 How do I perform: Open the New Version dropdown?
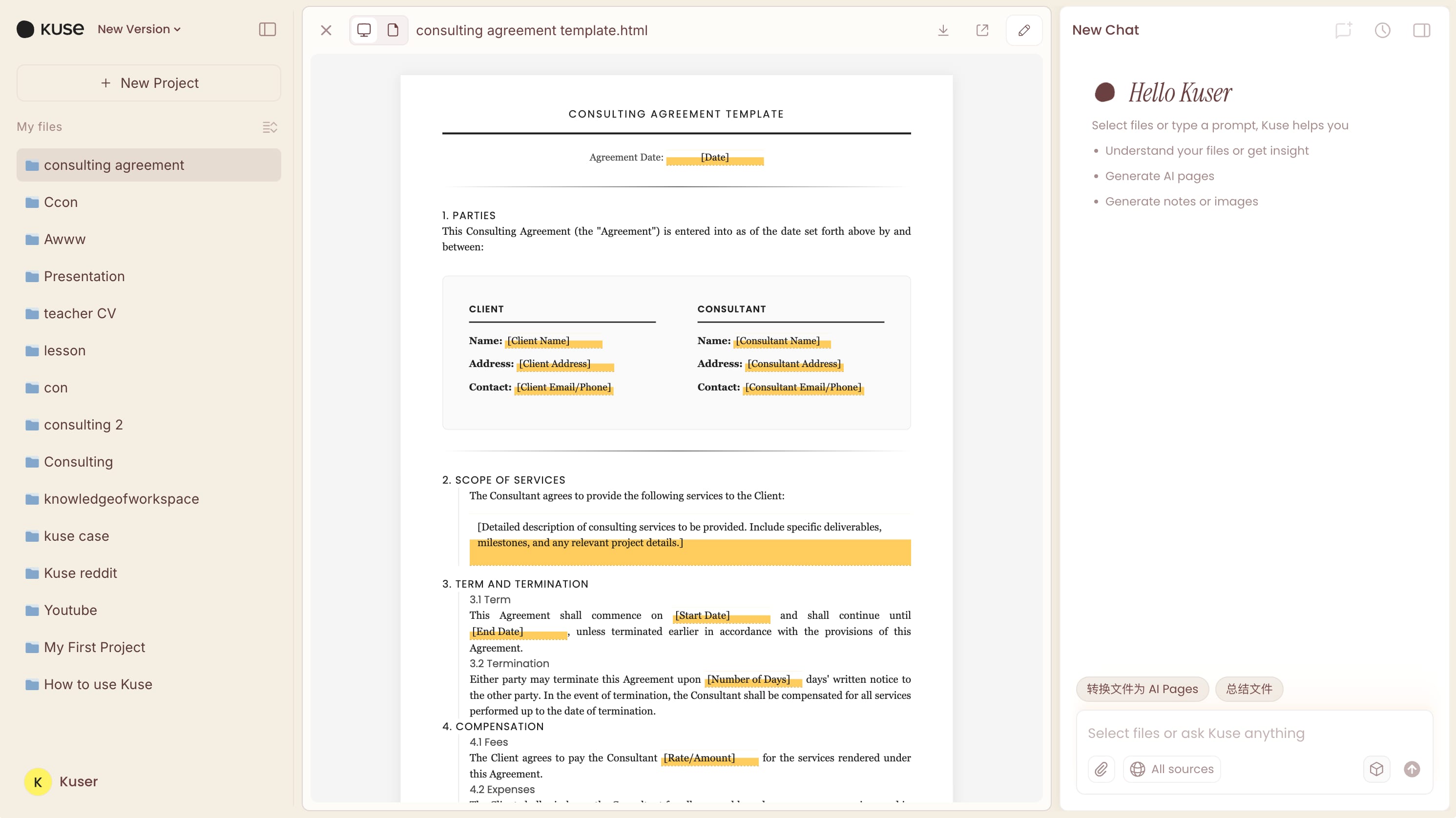139,29
